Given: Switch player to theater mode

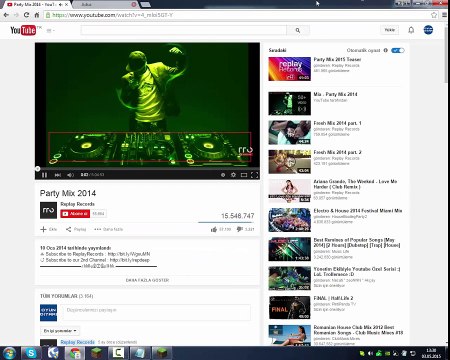Looking at the screenshot, I should [x=244, y=175].
